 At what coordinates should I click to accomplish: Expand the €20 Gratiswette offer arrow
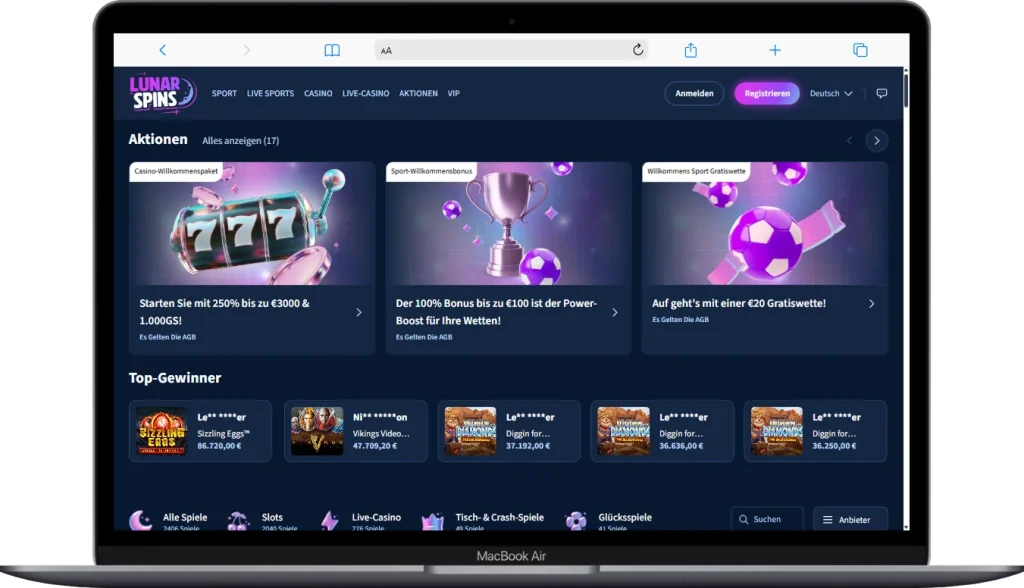[871, 303]
